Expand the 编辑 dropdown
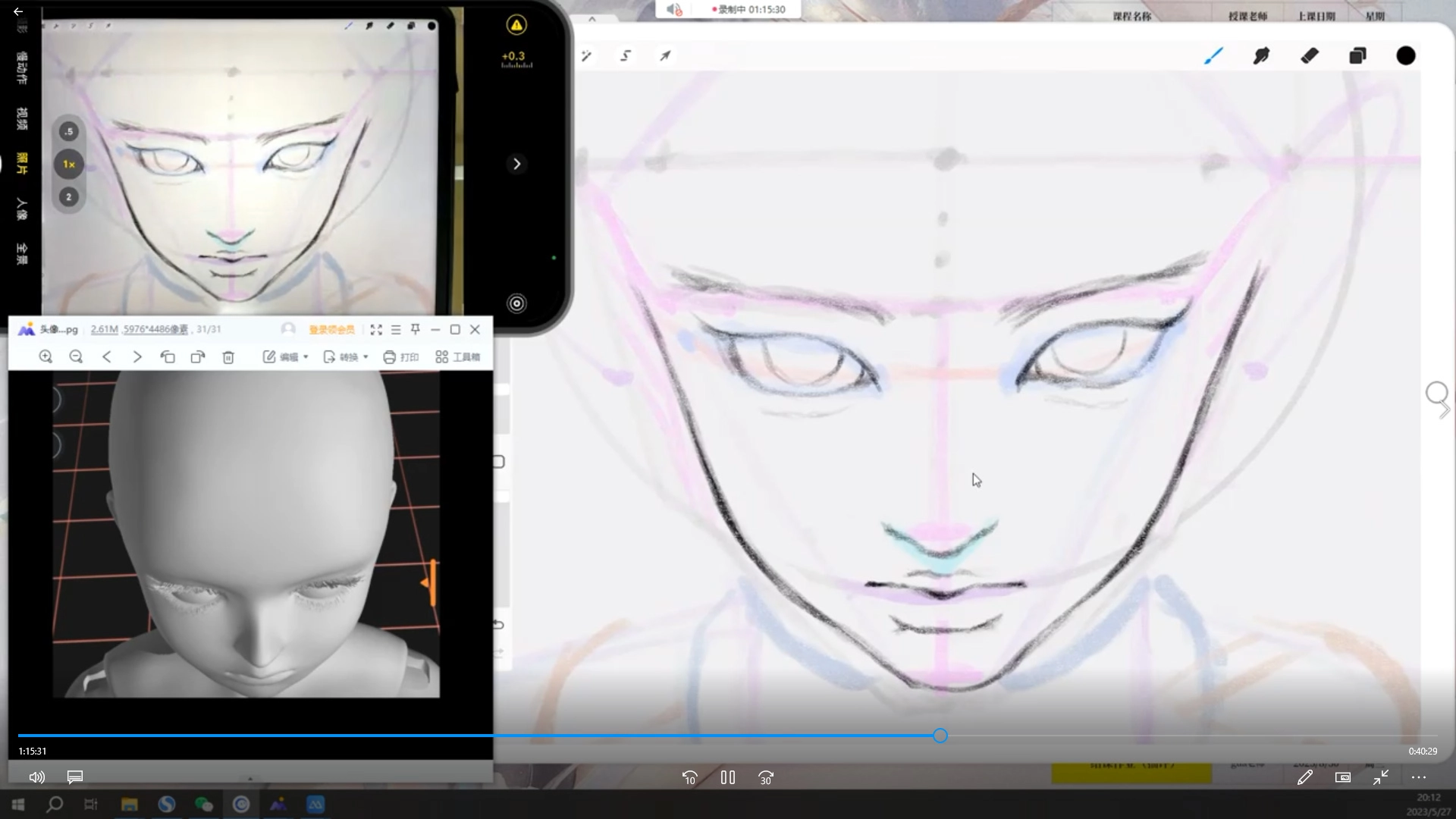The height and width of the screenshot is (819, 1456). (286, 356)
